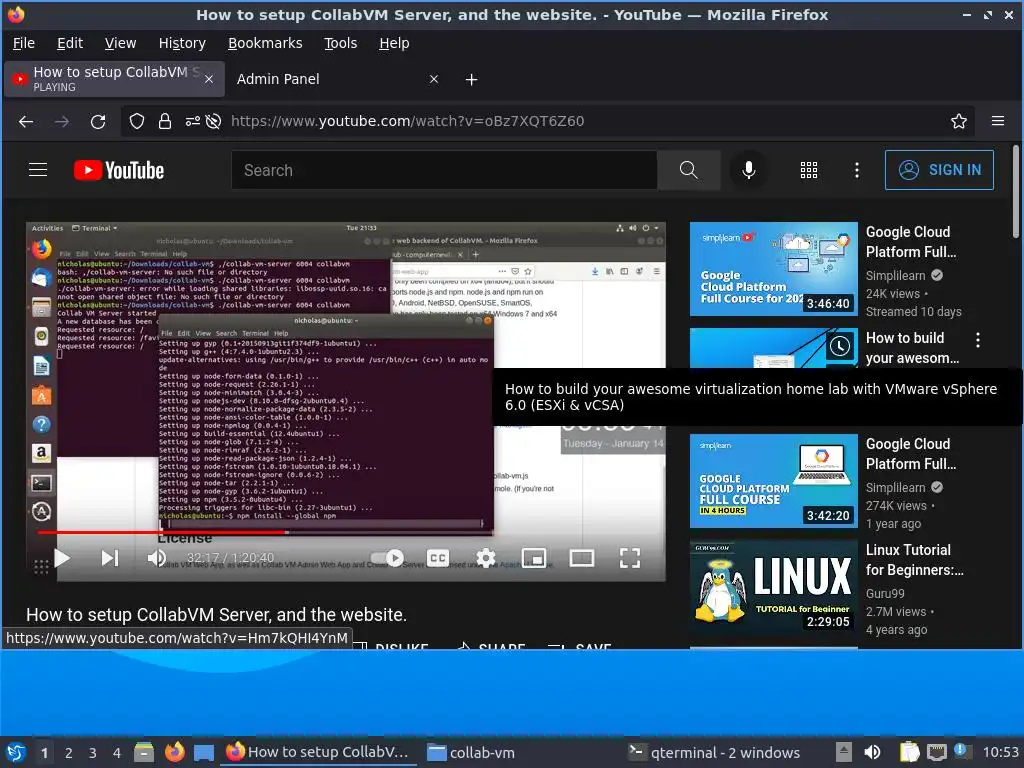Open the site permissions icon in the URL bar
The height and width of the screenshot is (768, 1024).
tap(193, 121)
